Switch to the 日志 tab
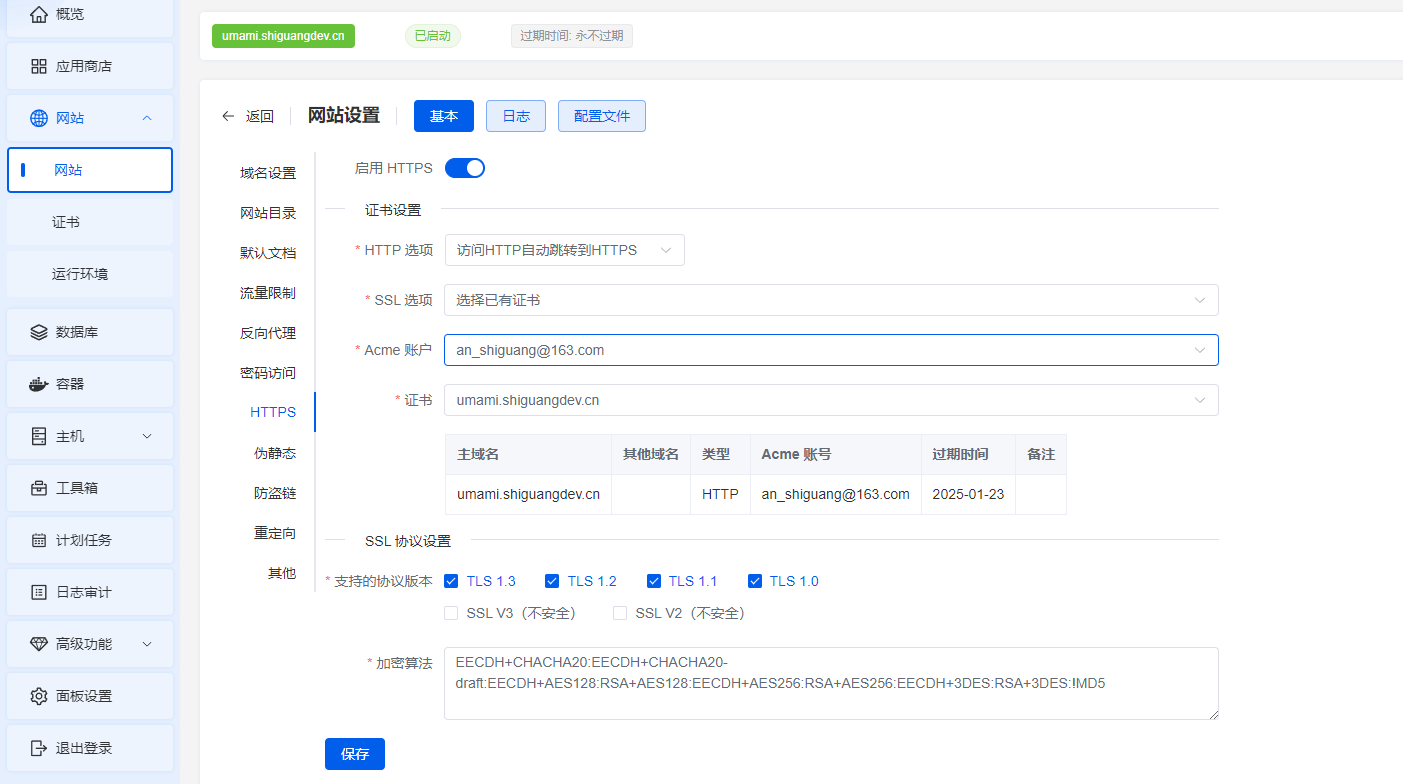This screenshot has height=784, width=1403. click(515, 115)
